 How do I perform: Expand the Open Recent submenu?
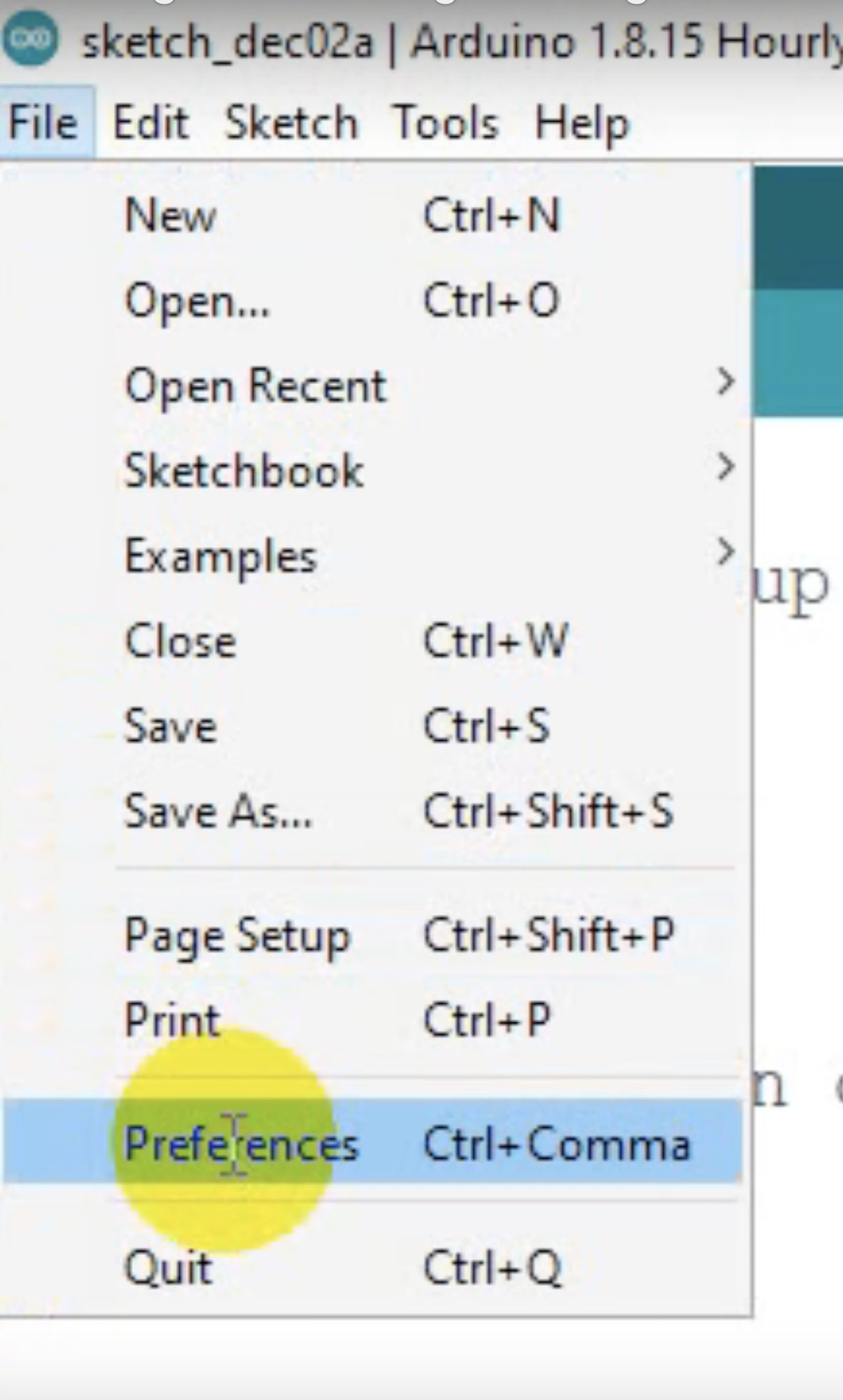coord(256,386)
